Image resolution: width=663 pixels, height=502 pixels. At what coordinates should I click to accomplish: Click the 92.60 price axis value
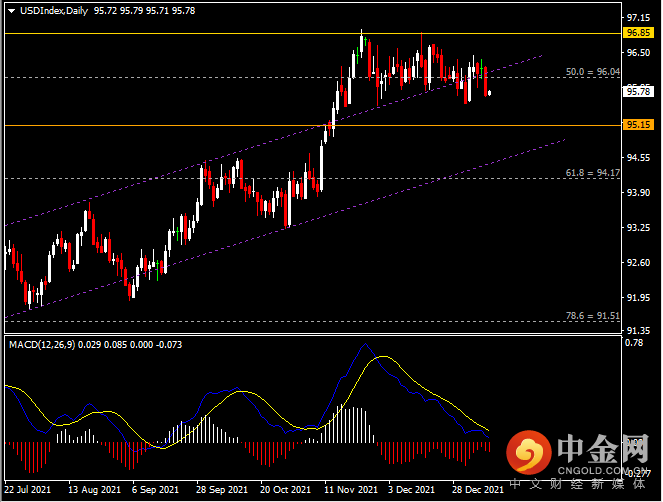[x=638, y=263]
